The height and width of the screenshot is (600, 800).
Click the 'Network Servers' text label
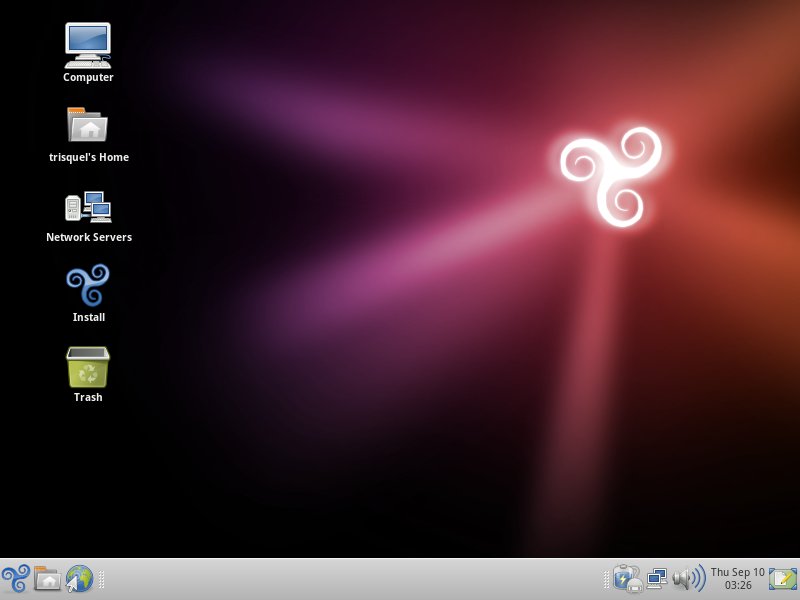pyautogui.click(x=88, y=237)
